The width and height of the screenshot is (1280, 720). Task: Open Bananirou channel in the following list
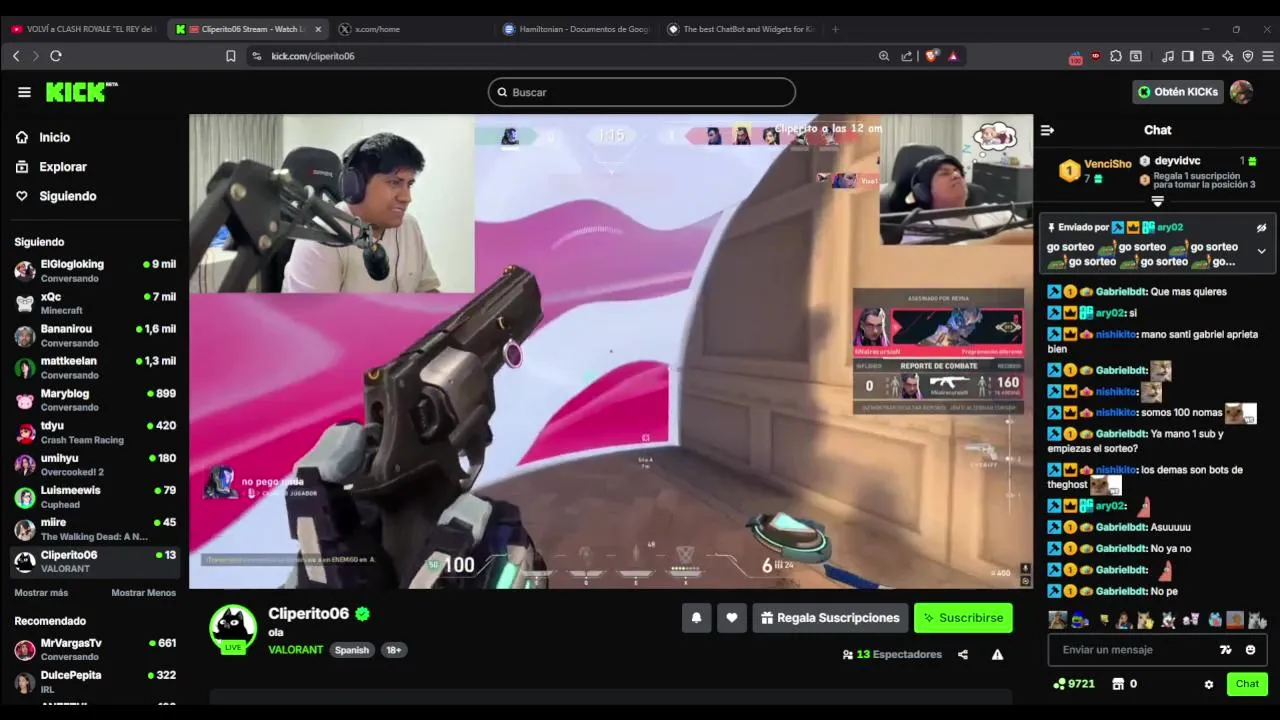tap(95, 335)
